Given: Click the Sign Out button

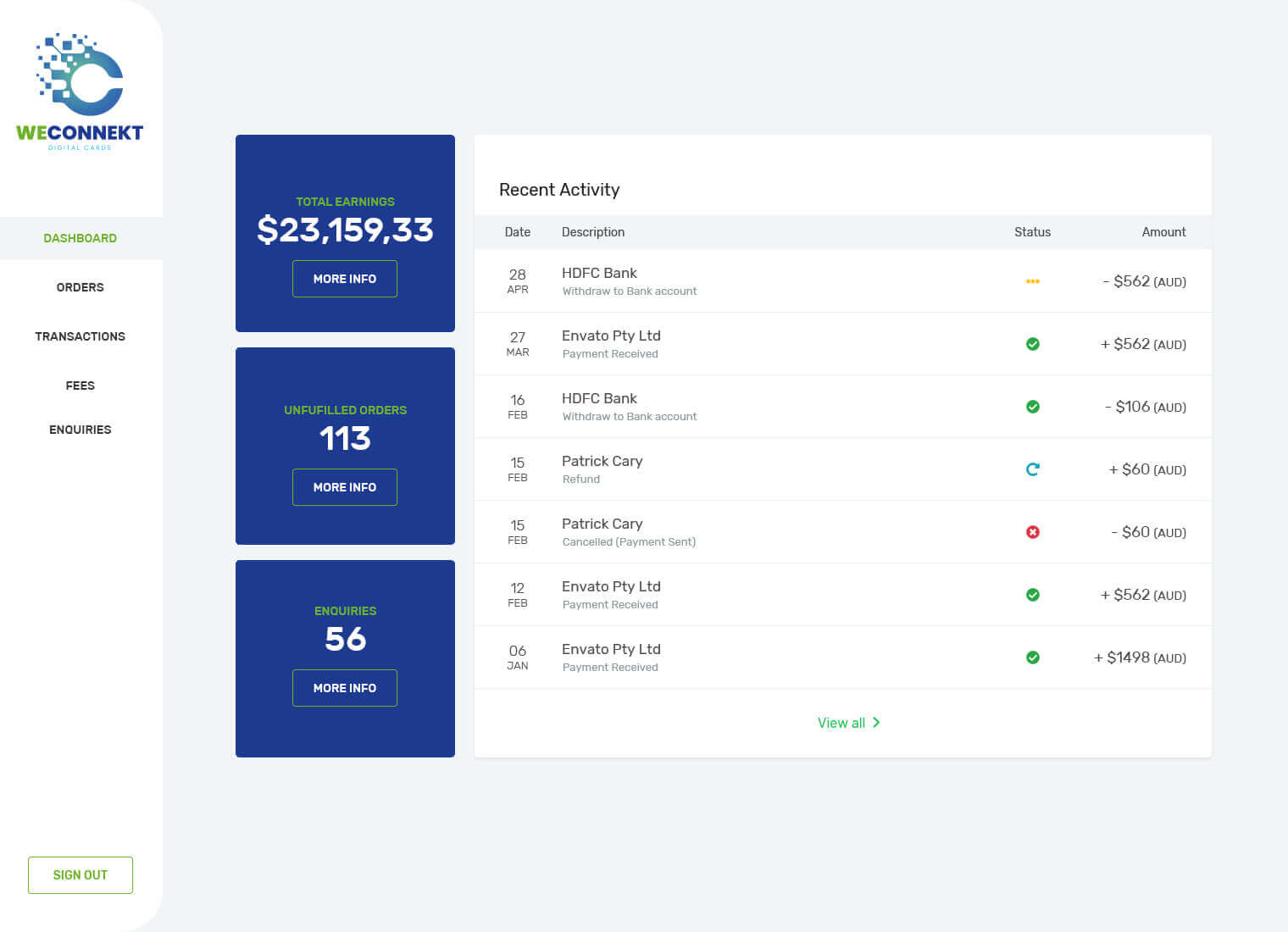Looking at the screenshot, I should pyautogui.click(x=80, y=875).
